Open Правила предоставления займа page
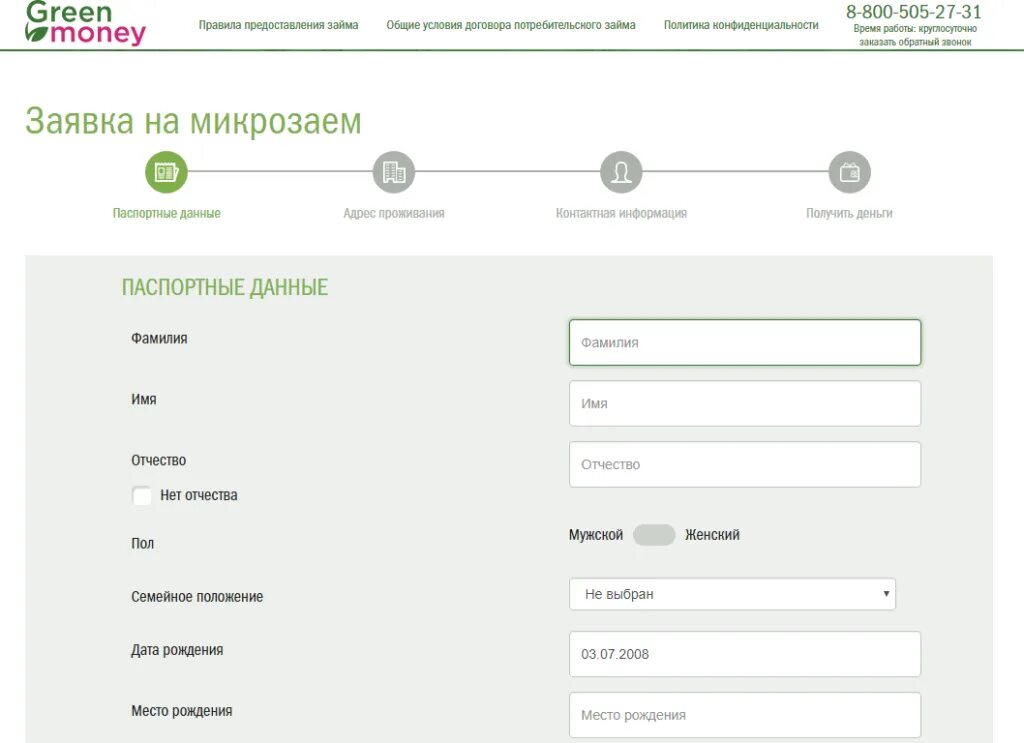Viewport: 1024px width, 743px height. 279,25
